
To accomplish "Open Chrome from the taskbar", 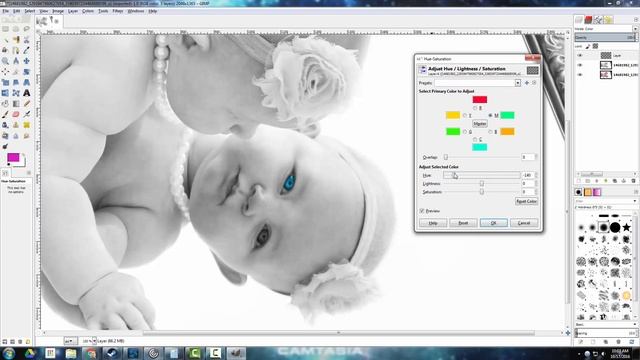I will 91,353.
